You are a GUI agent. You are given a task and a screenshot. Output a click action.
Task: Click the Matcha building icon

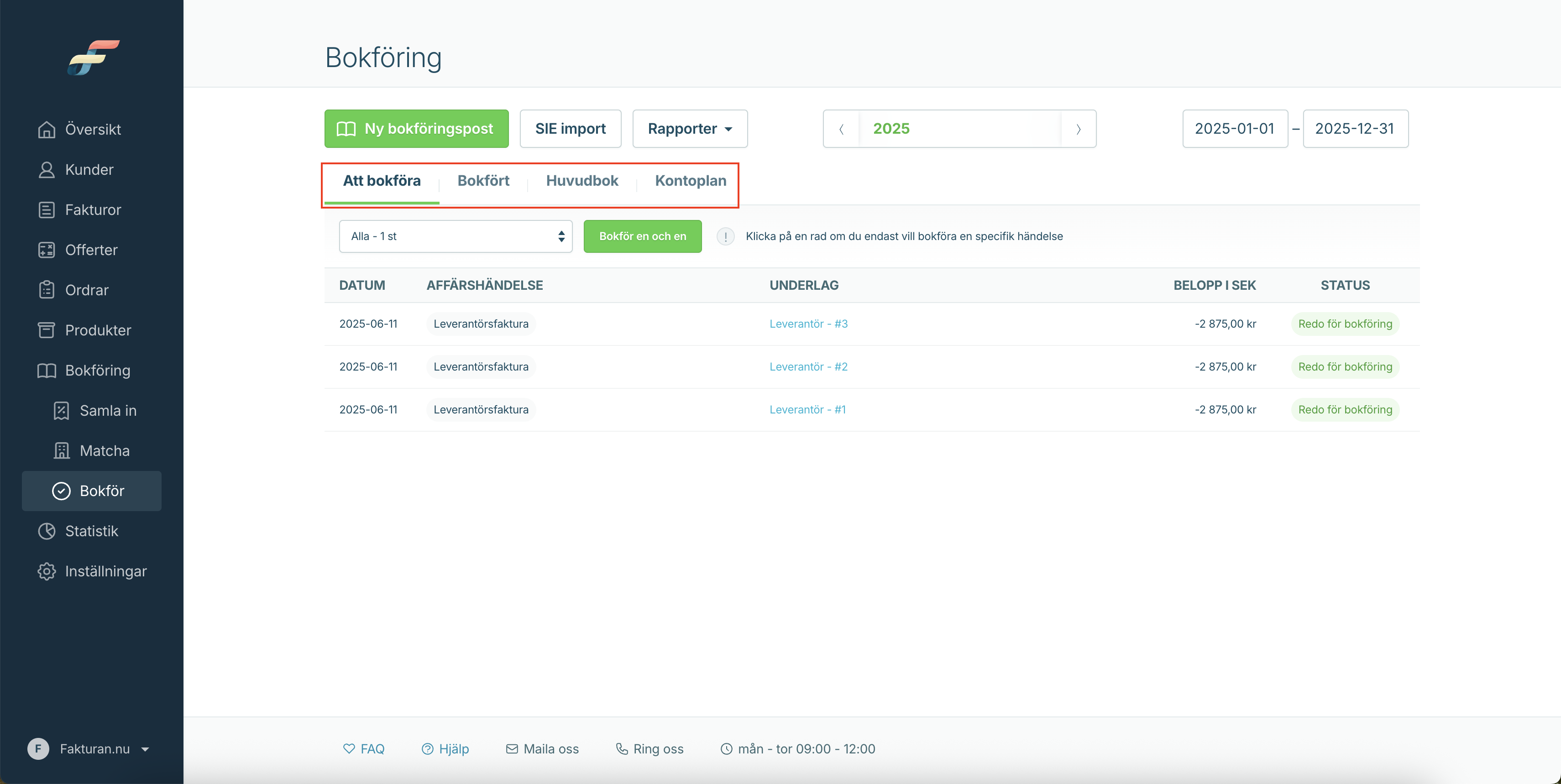61,451
